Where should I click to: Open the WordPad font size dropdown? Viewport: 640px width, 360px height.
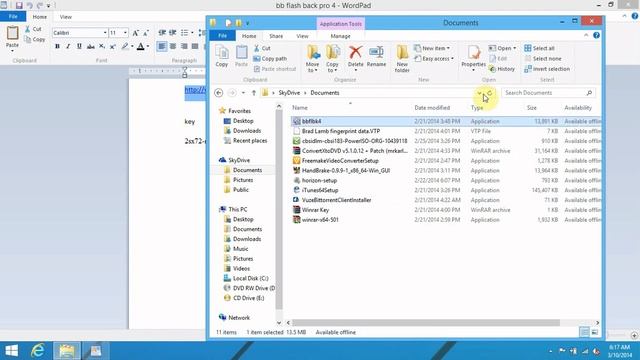tap(125, 33)
